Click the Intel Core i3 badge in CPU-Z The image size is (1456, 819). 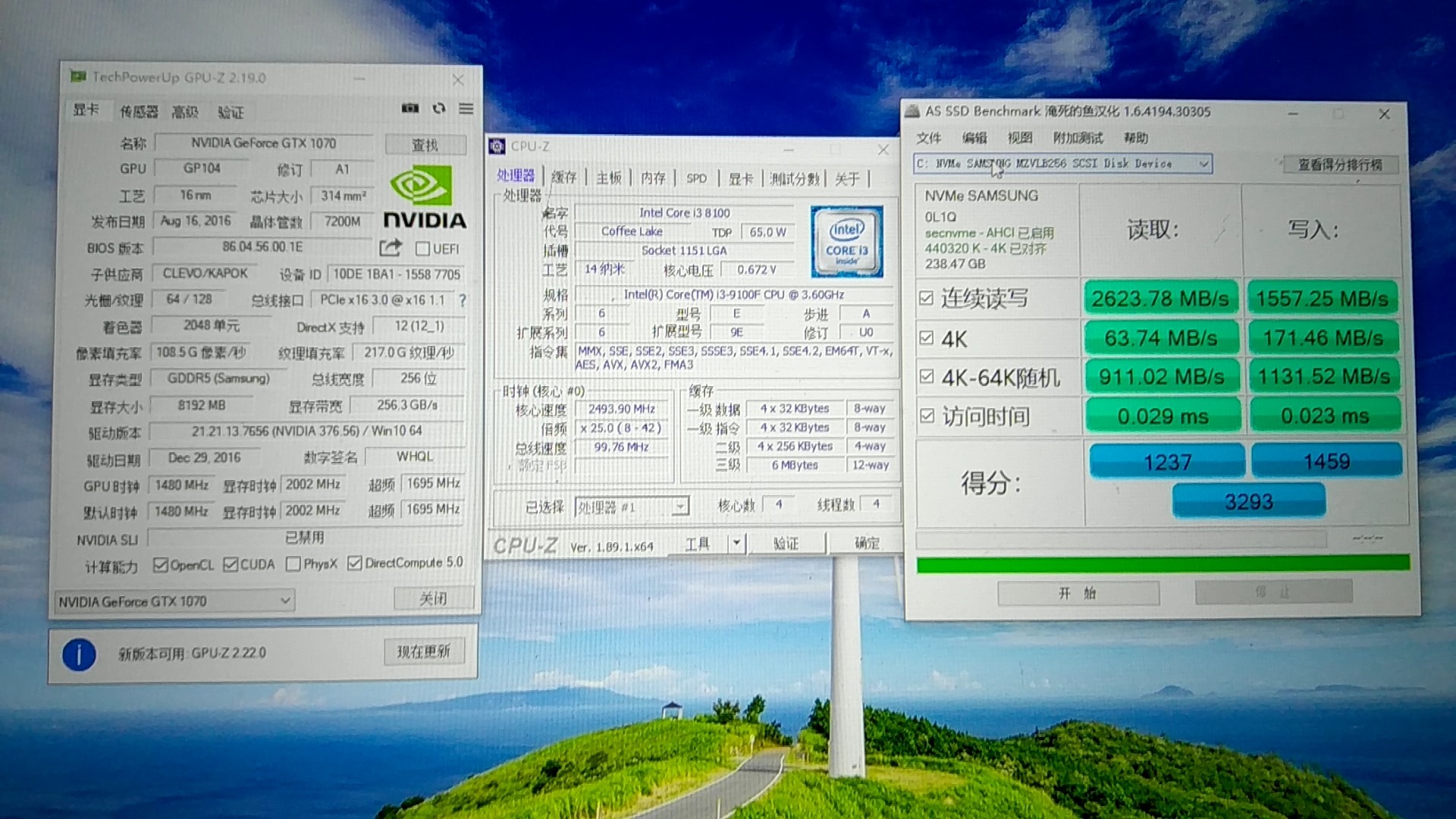coord(847,241)
